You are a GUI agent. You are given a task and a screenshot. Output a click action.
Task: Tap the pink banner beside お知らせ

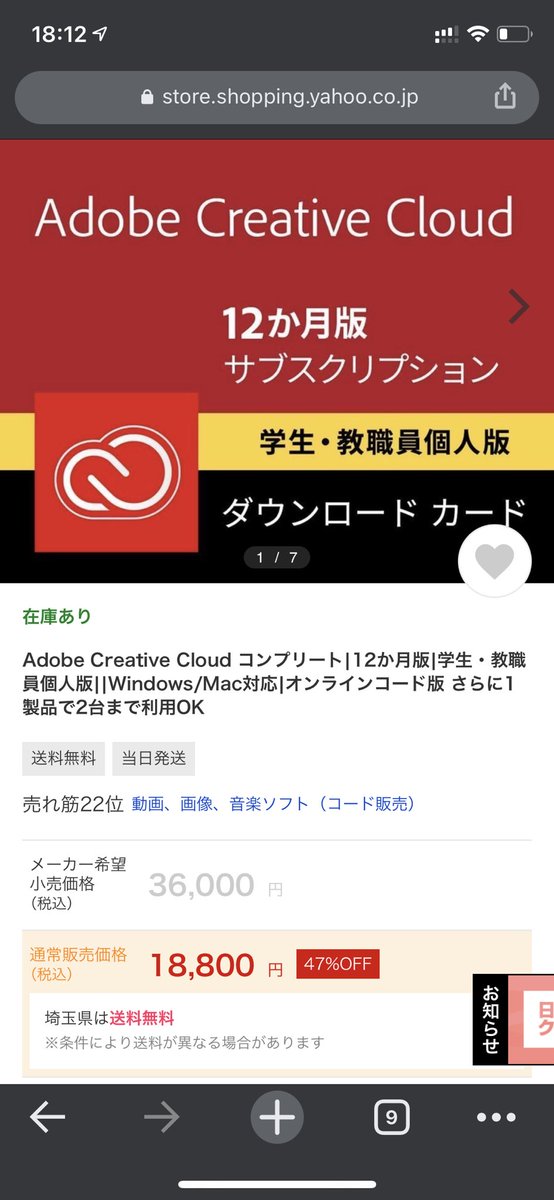pyautogui.click(x=531, y=1020)
